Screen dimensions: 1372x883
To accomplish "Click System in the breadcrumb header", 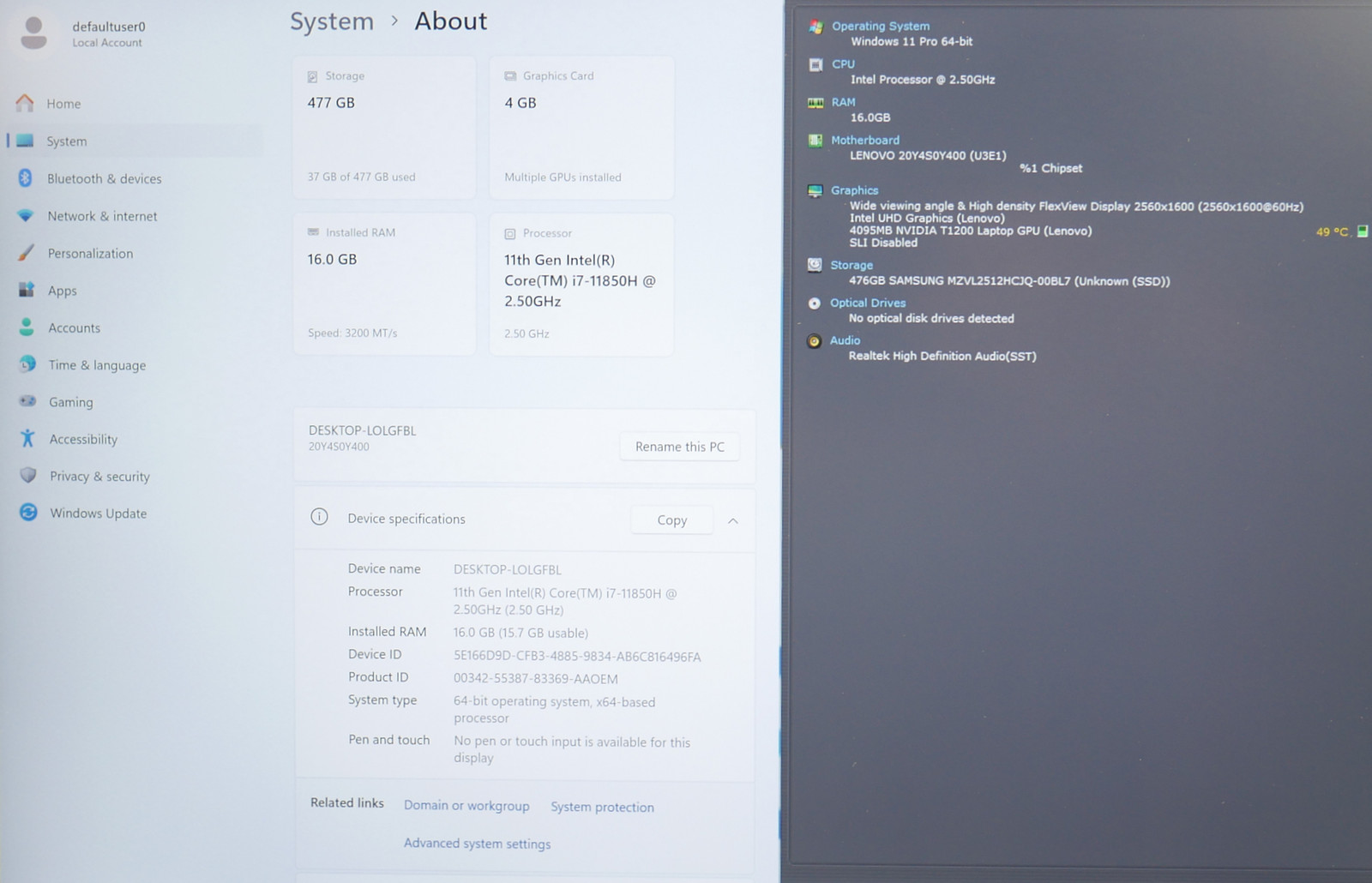I will (x=332, y=21).
